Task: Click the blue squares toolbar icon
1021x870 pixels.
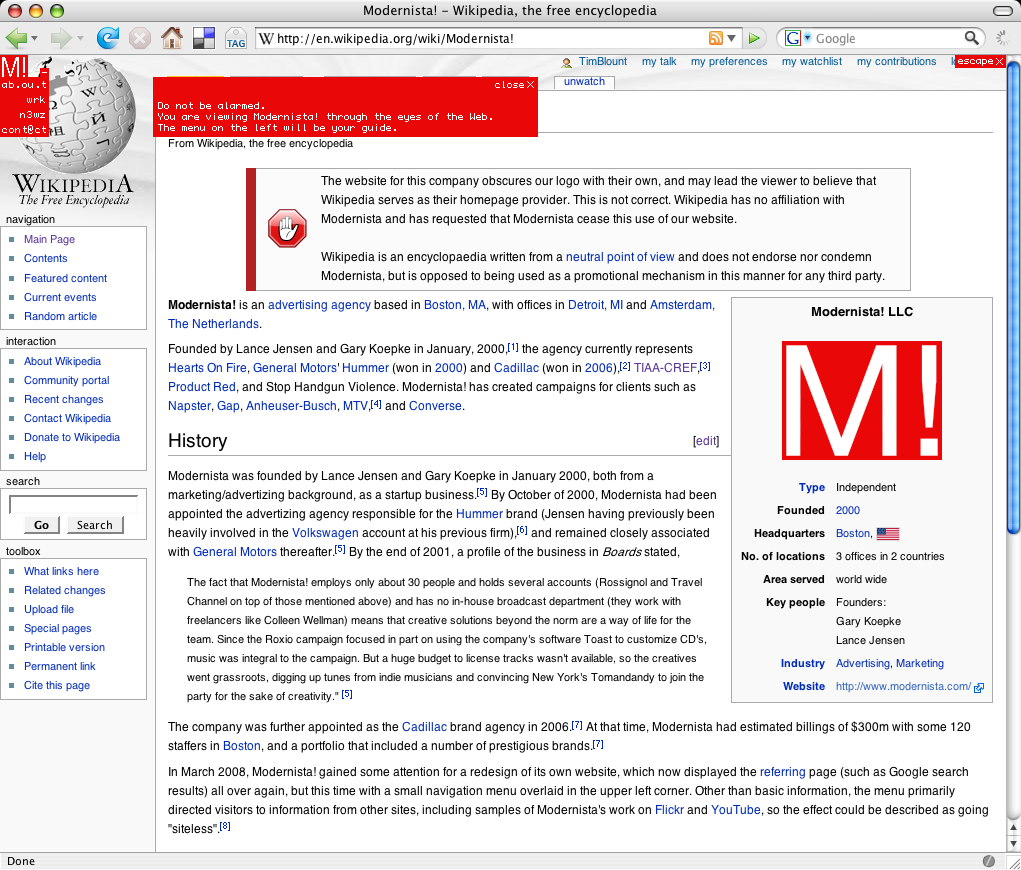Action: tap(204, 38)
